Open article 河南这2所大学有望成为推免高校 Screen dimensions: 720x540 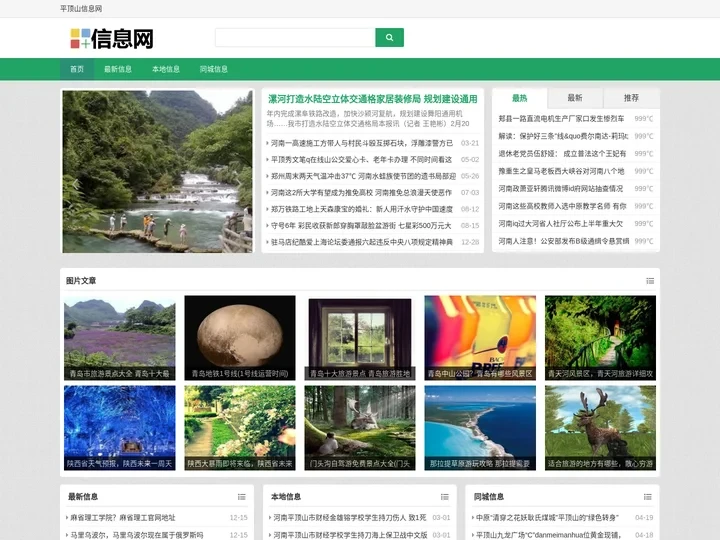pos(361,193)
